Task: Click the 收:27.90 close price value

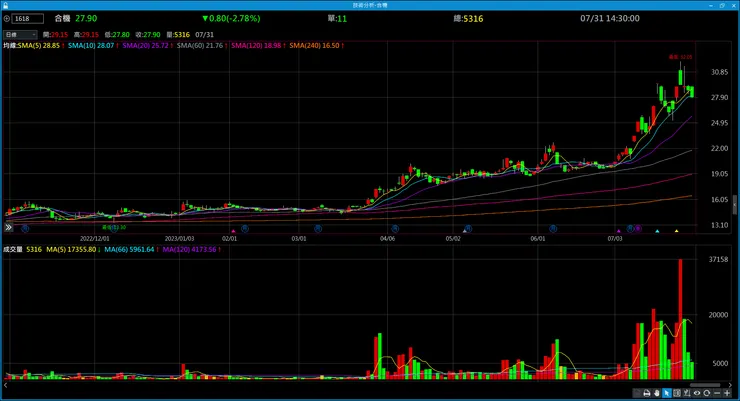Action: [x=148, y=35]
